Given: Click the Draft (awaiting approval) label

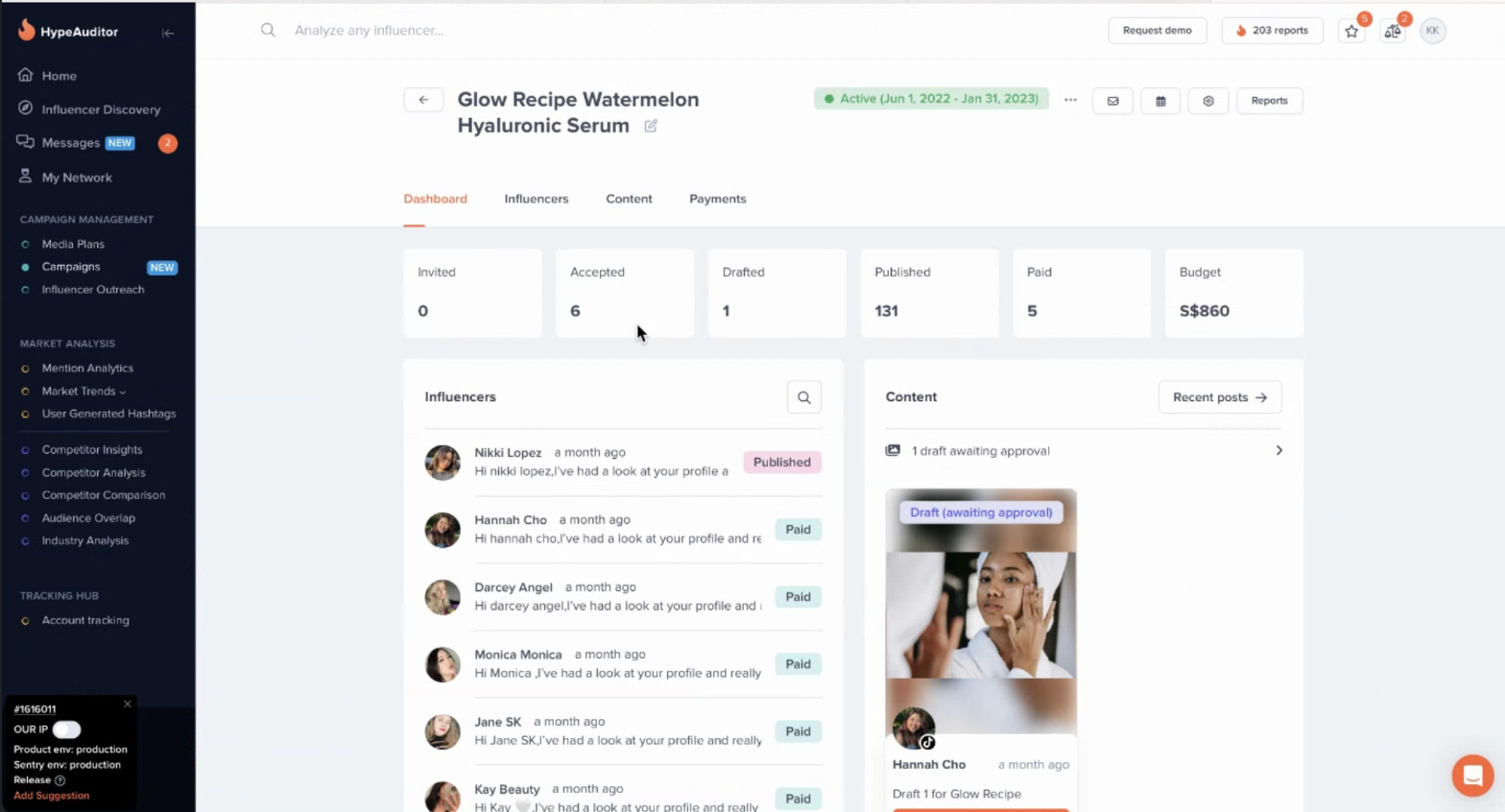Looking at the screenshot, I should [x=981, y=513].
